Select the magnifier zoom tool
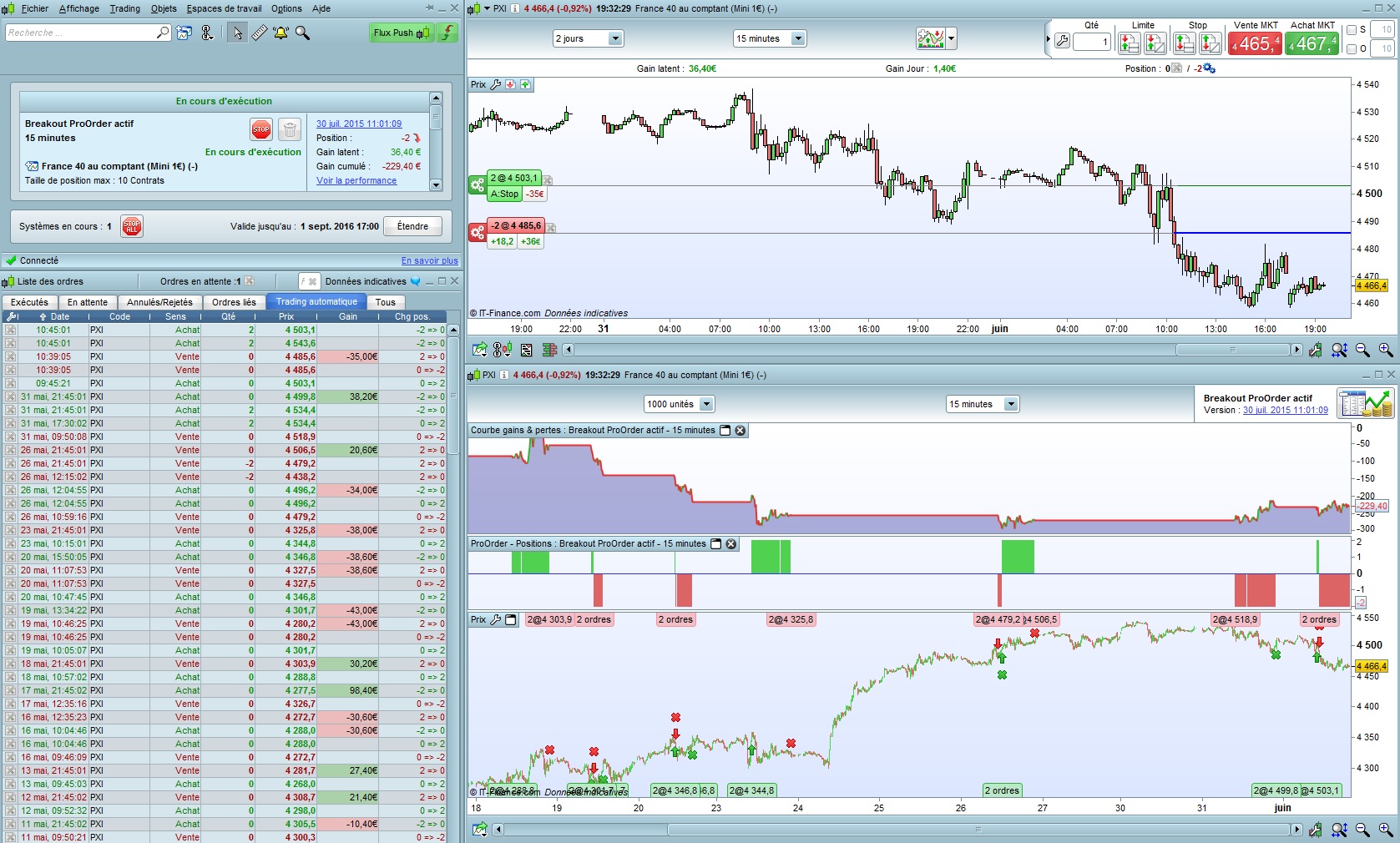 click(x=302, y=33)
